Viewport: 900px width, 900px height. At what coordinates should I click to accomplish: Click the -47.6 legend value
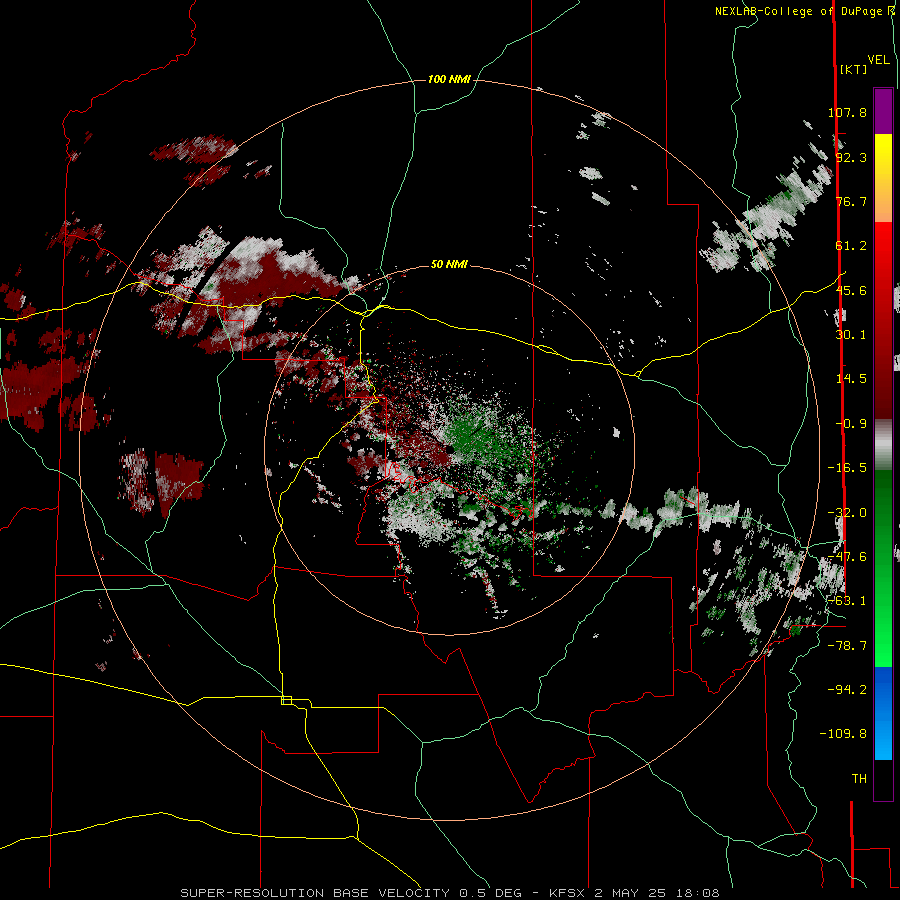tap(847, 557)
